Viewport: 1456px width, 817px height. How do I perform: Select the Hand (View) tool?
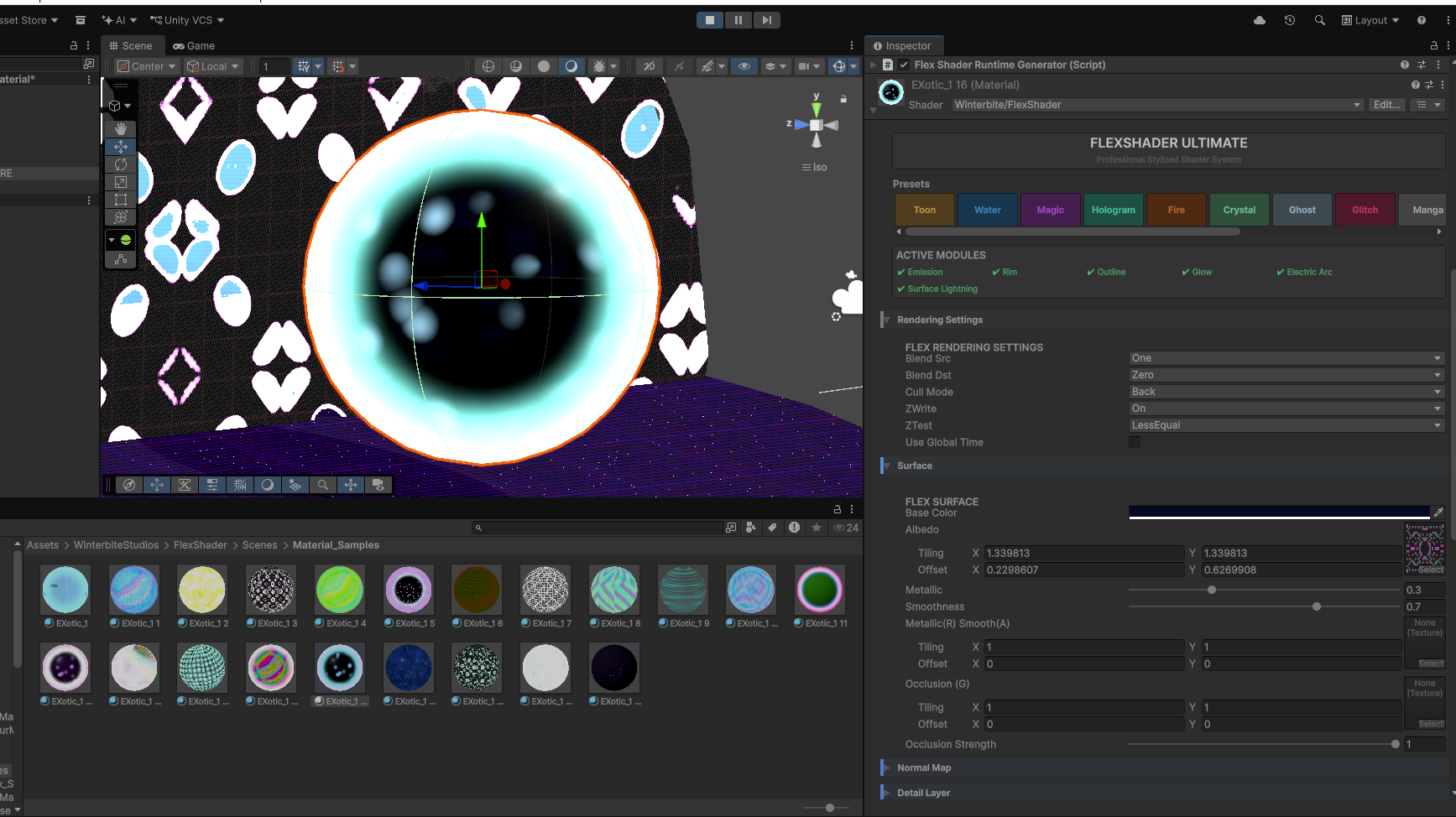tap(121, 128)
